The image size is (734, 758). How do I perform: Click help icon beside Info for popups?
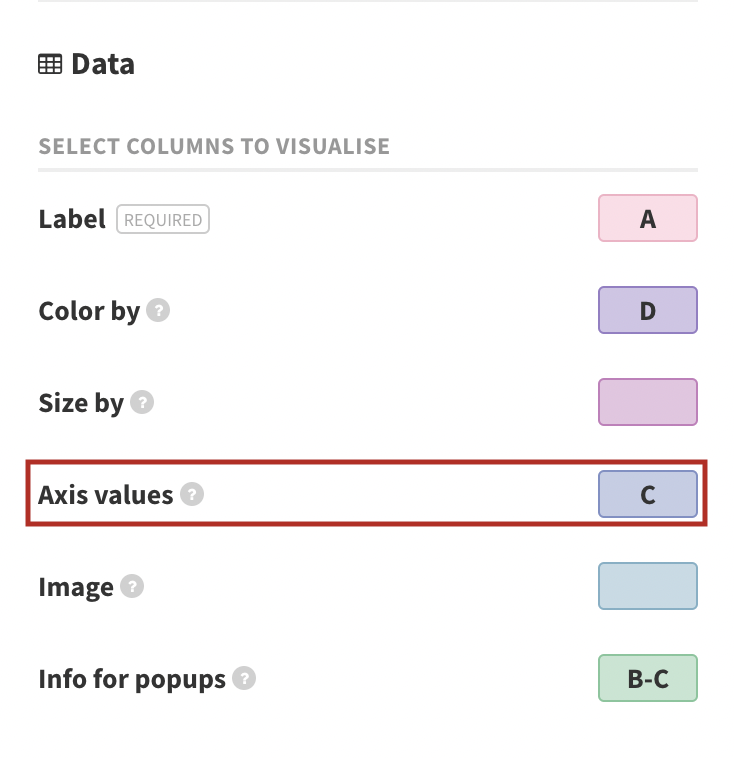(x=244, y=678)
